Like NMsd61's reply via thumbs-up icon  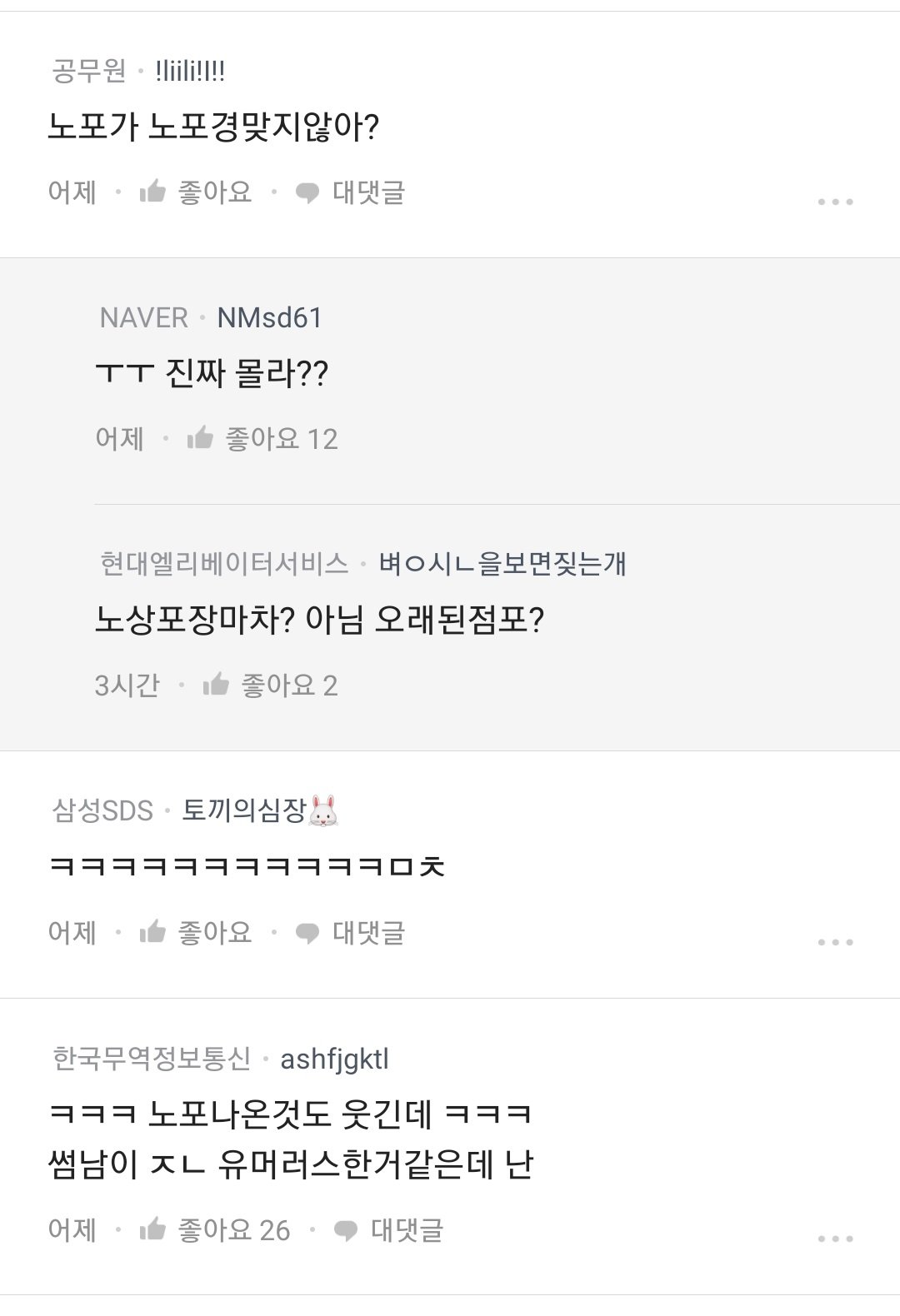tap(200, 438)
